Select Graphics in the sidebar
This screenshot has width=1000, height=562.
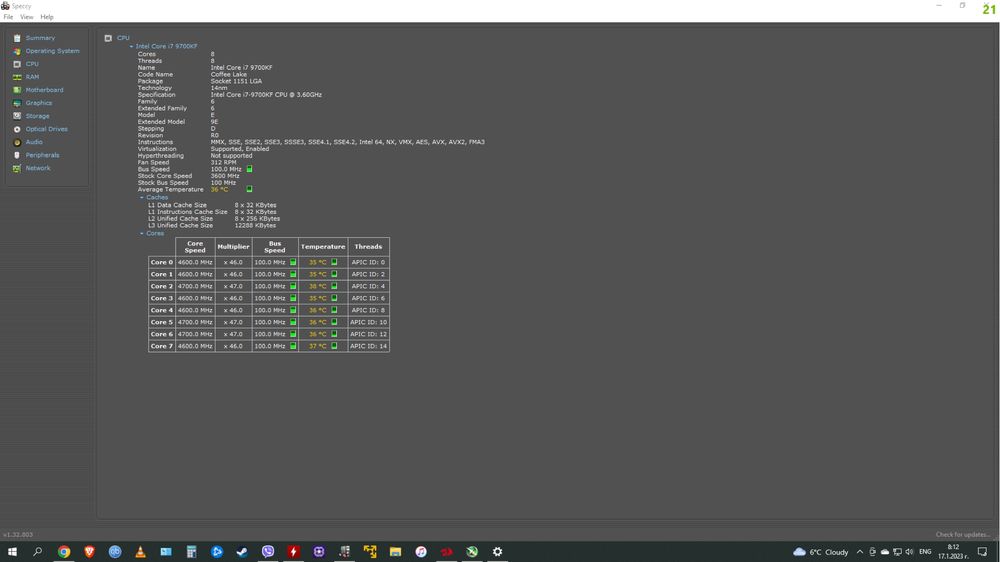coord(39,103)
